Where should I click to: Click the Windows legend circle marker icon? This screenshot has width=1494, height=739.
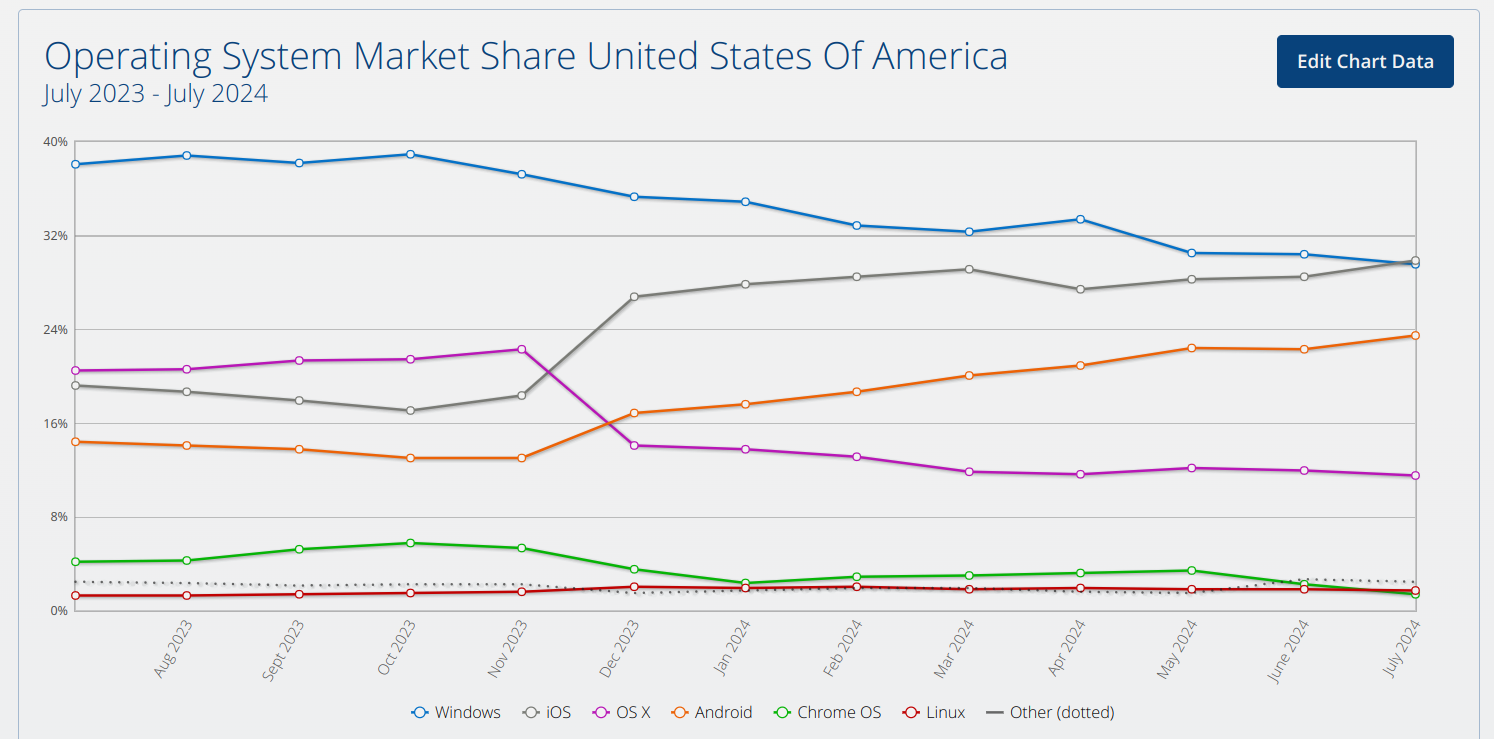coord(420,713)
